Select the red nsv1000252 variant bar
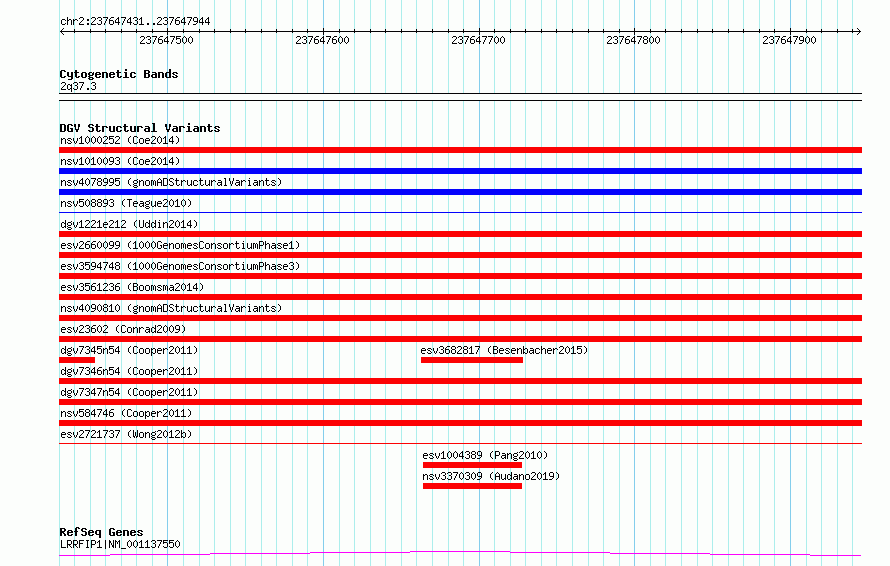Image resolution: width=890 pixels, height=566 pixels. [460, 150]
